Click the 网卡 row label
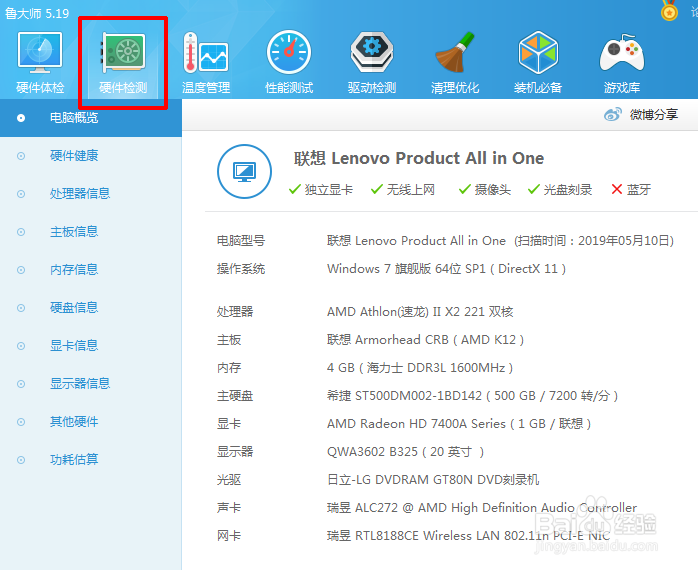The width and height of the screenshot is (698, 570). click(x=229, y=536)
